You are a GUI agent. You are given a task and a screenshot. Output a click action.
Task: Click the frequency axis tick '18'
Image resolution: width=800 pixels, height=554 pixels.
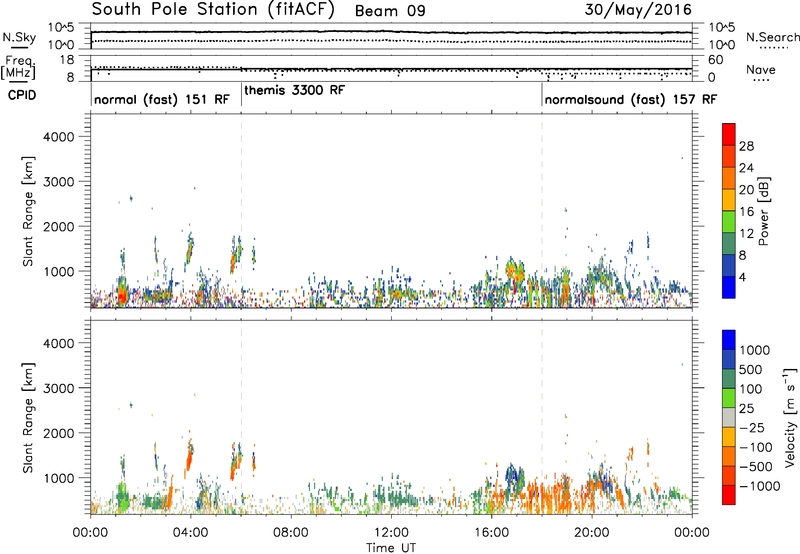(x=67, y=60)
